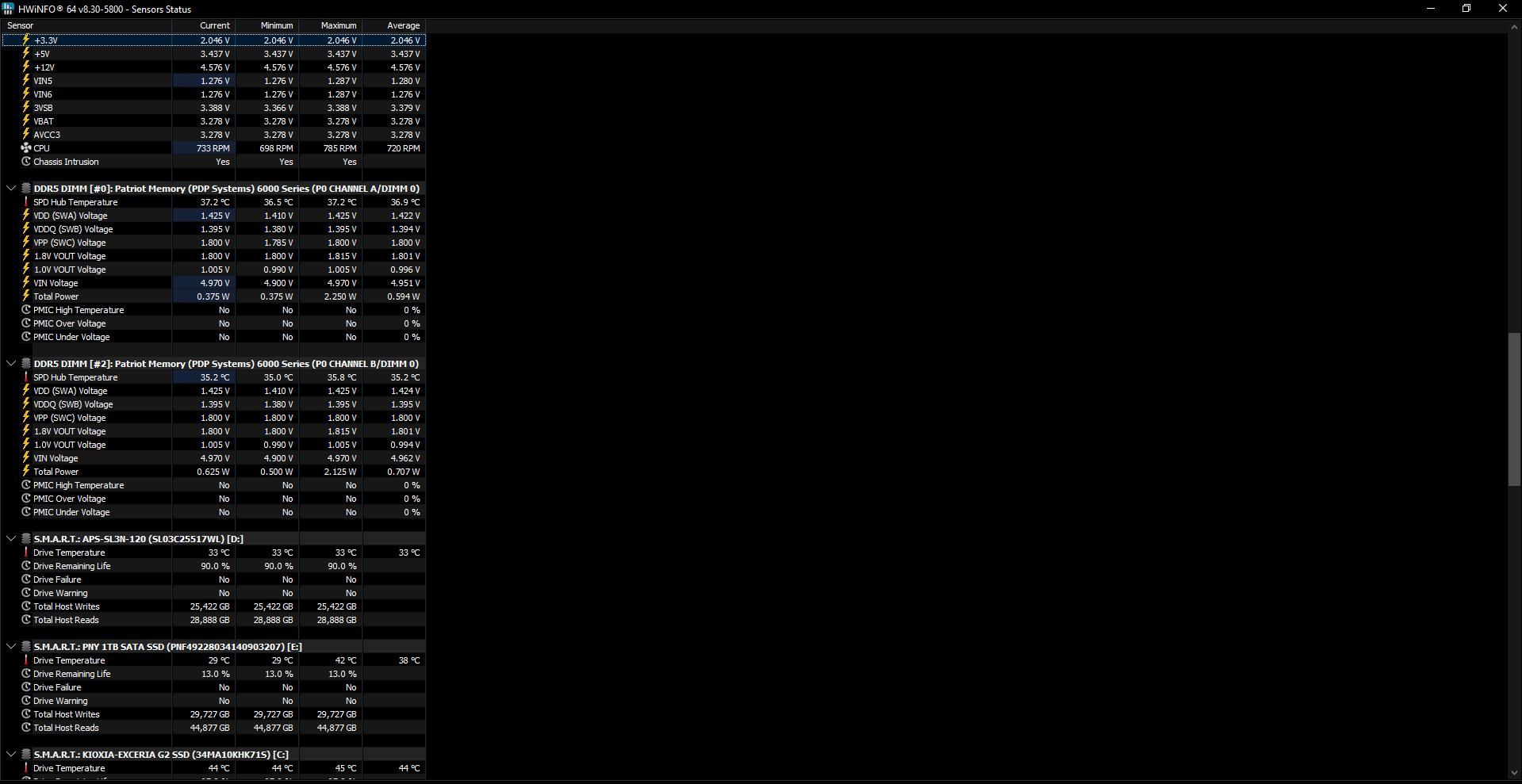Select PNY Drive Warning row

tap(213, 701)
